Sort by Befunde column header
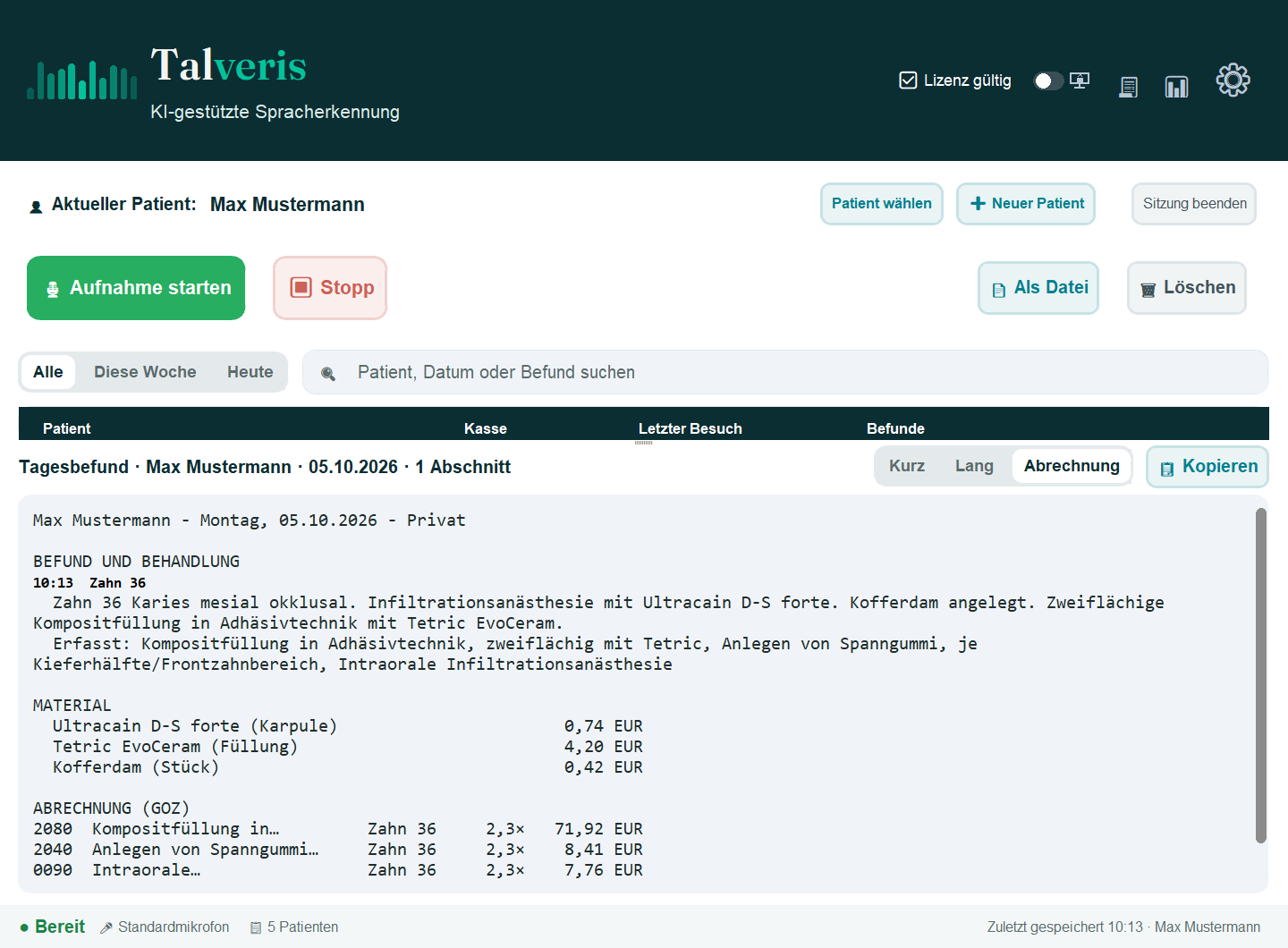1288x948 pixels. coord(895,428)
